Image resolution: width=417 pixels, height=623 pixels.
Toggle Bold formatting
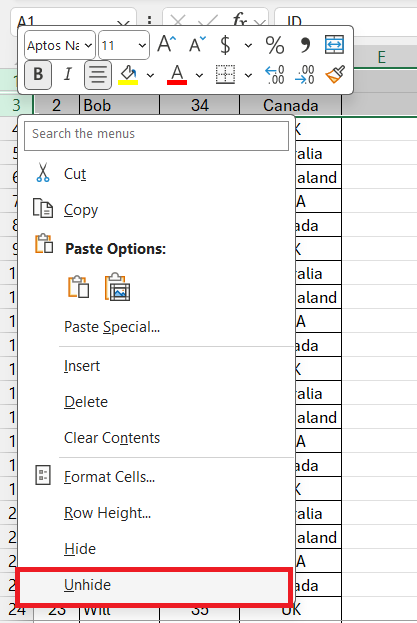(x=38, y=74)
